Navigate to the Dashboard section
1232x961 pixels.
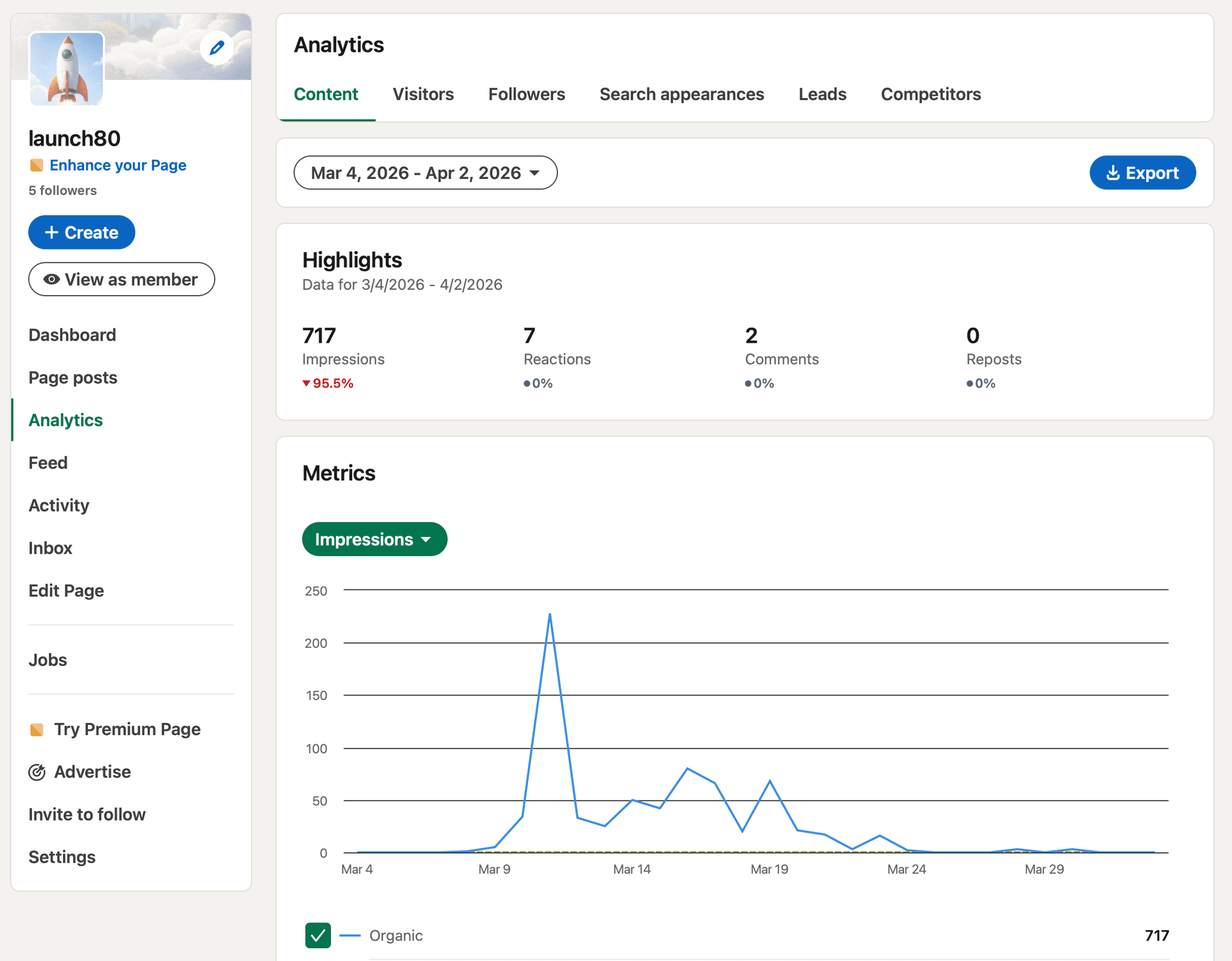click(x=72, y=334)
